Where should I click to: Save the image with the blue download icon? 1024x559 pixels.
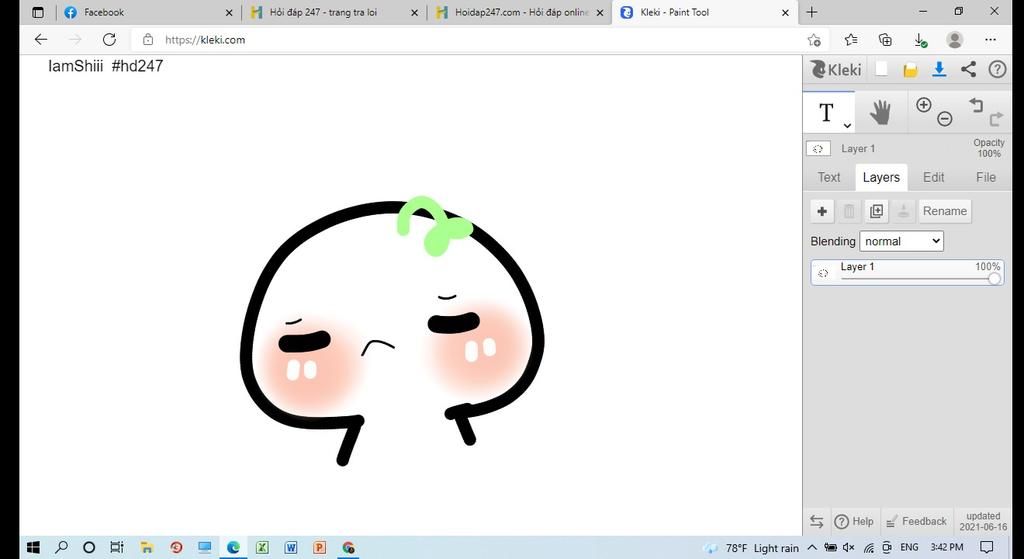pos(939,69)
